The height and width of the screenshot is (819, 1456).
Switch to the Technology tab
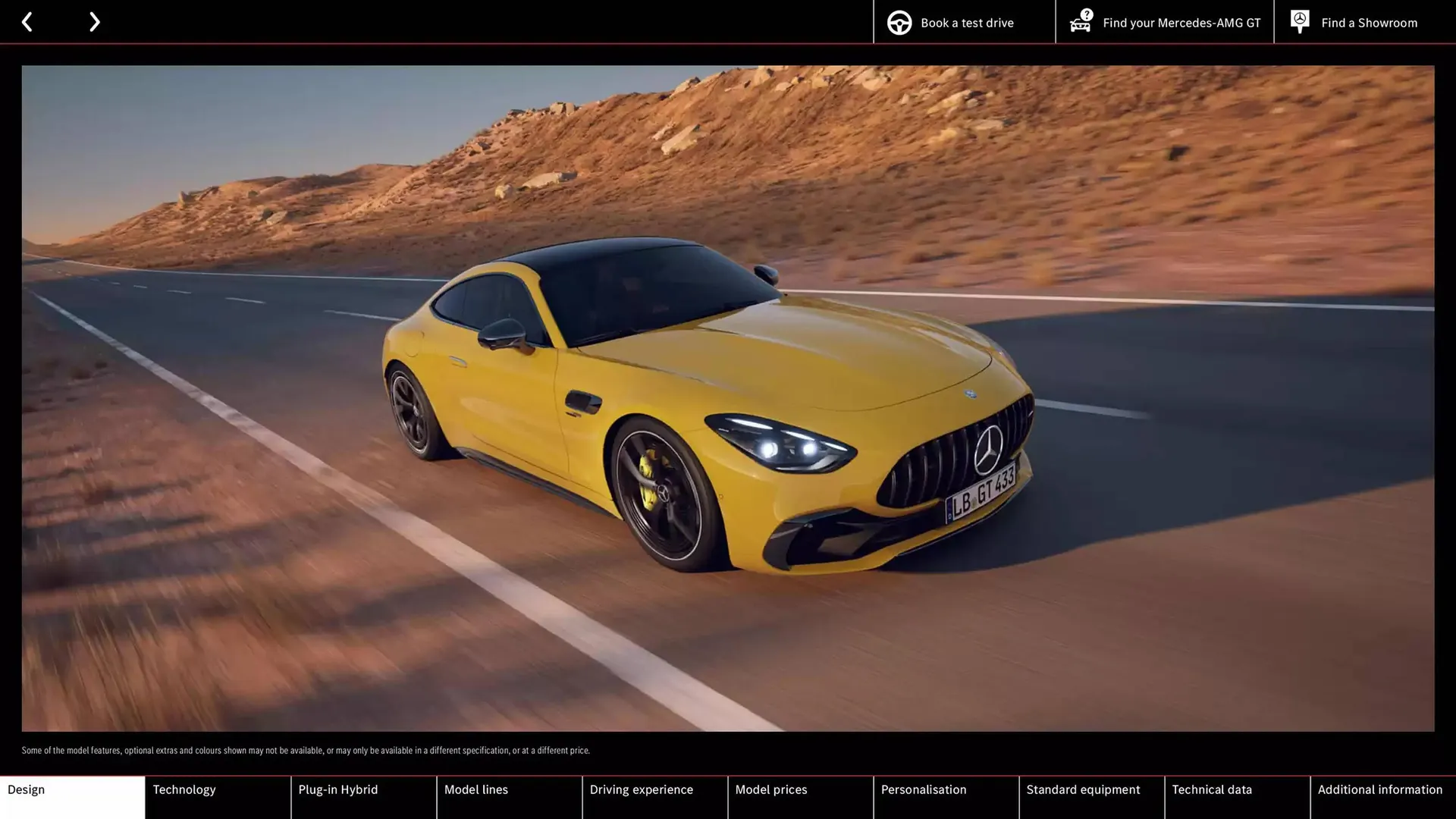coord(184,789)
